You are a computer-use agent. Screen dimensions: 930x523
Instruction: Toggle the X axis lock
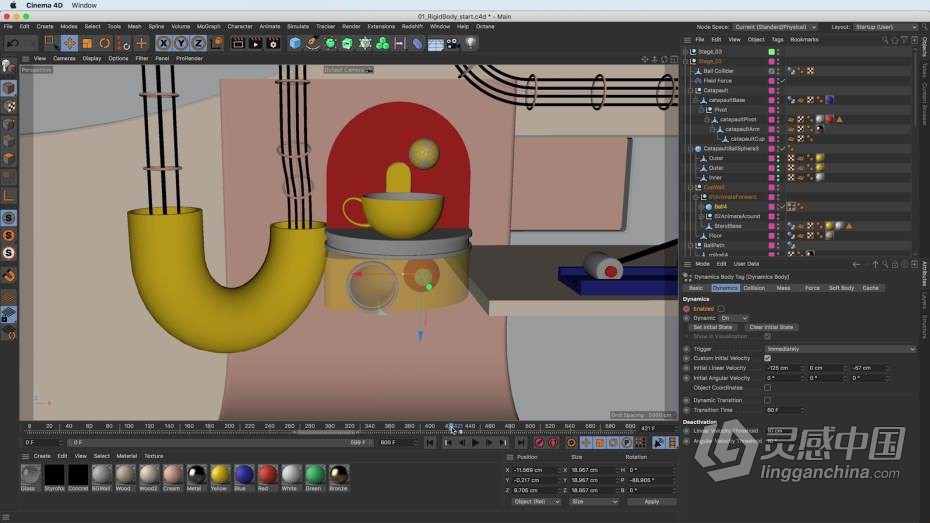(164, 43)
